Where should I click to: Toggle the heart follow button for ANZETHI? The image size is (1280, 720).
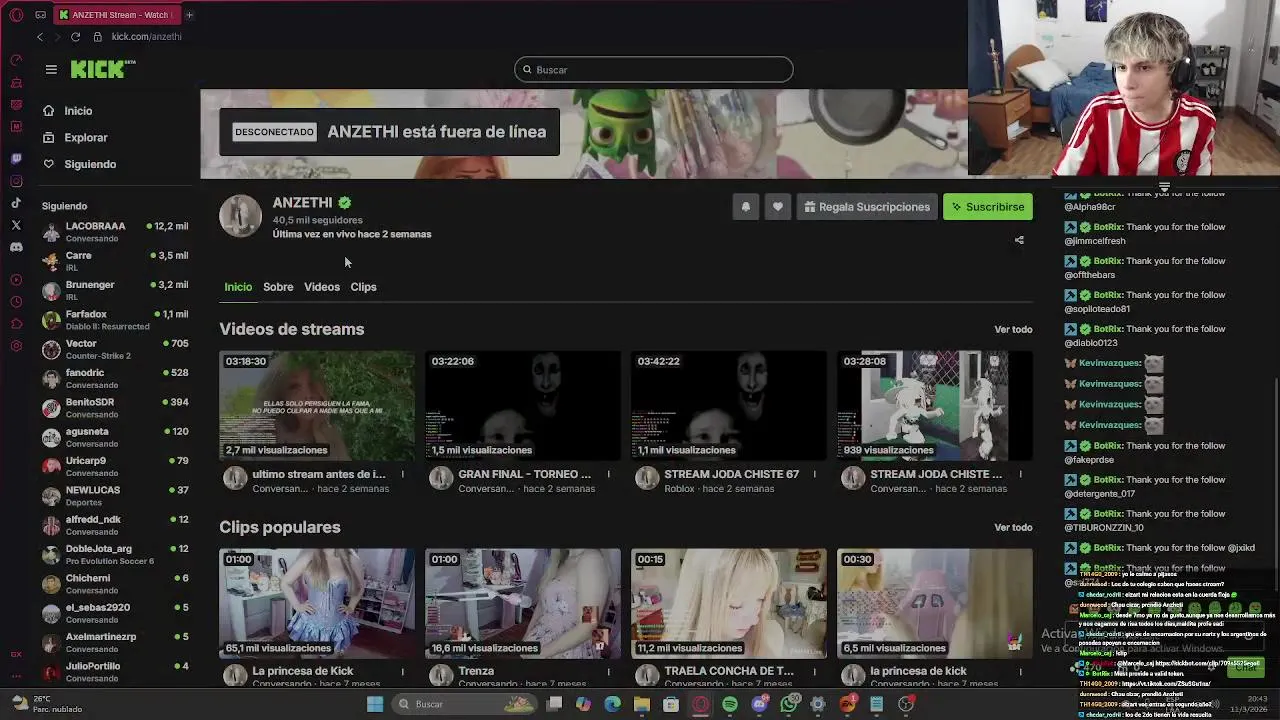pos(777,207)
